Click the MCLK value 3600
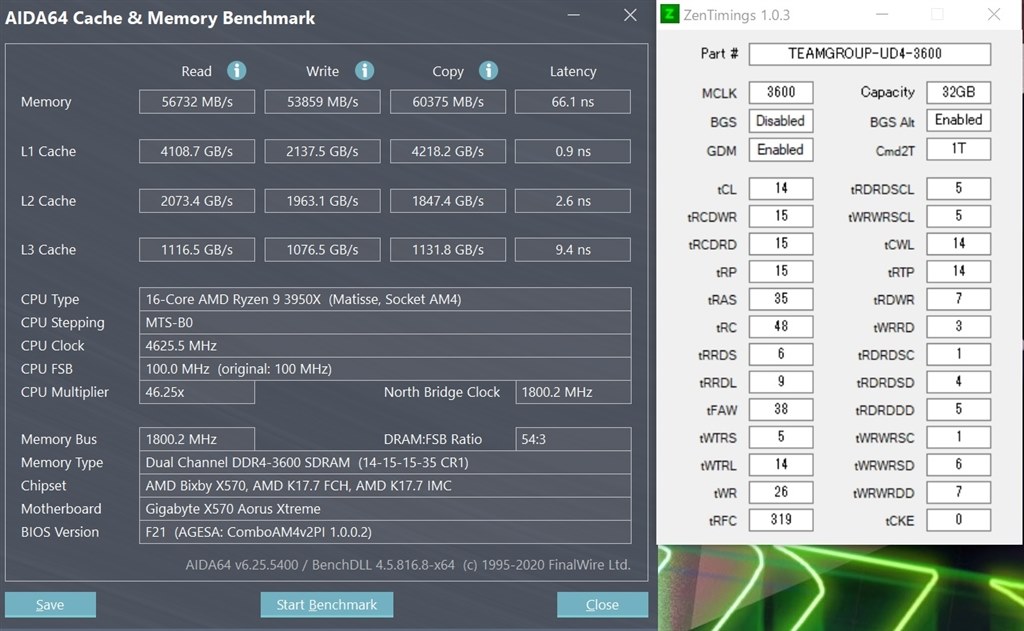Screen dimensions: 1024x631 coord(780,92)
